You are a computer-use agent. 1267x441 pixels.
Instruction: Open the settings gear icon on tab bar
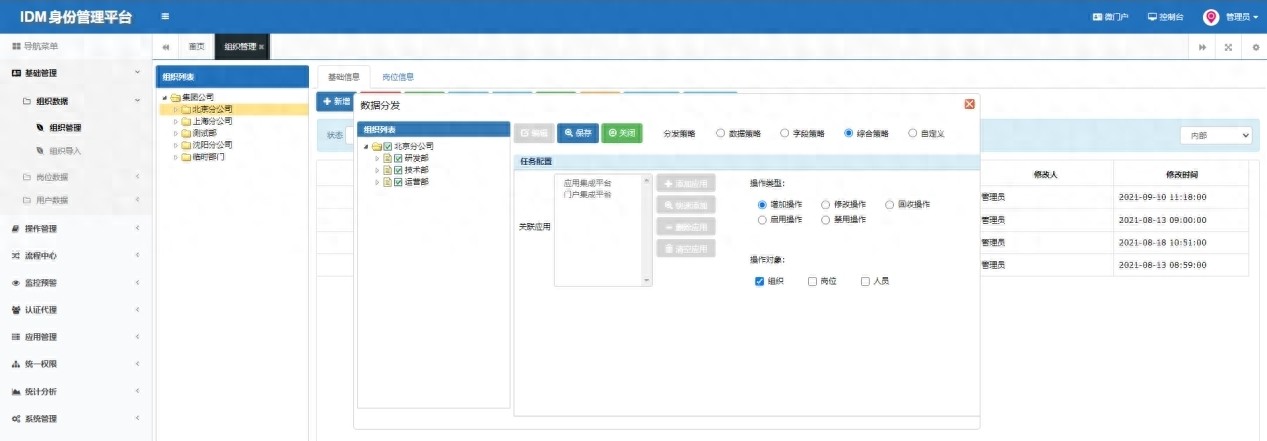[x=1255, y=47]
